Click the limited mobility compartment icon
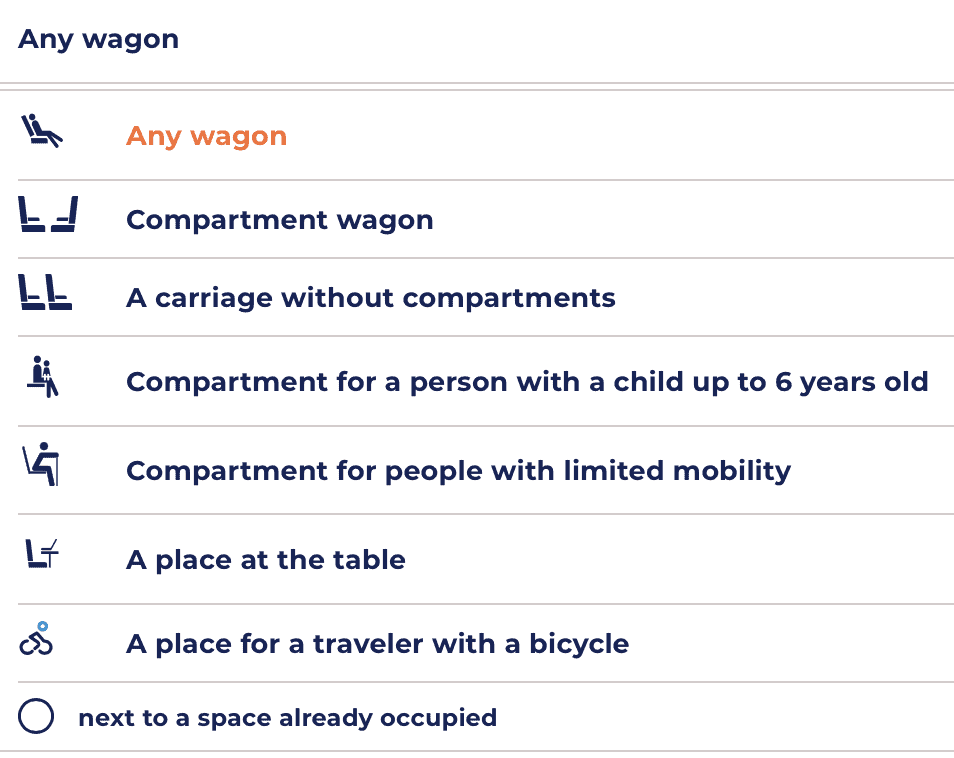The height and width of the screenshot is (758, 954). [43, 466]
